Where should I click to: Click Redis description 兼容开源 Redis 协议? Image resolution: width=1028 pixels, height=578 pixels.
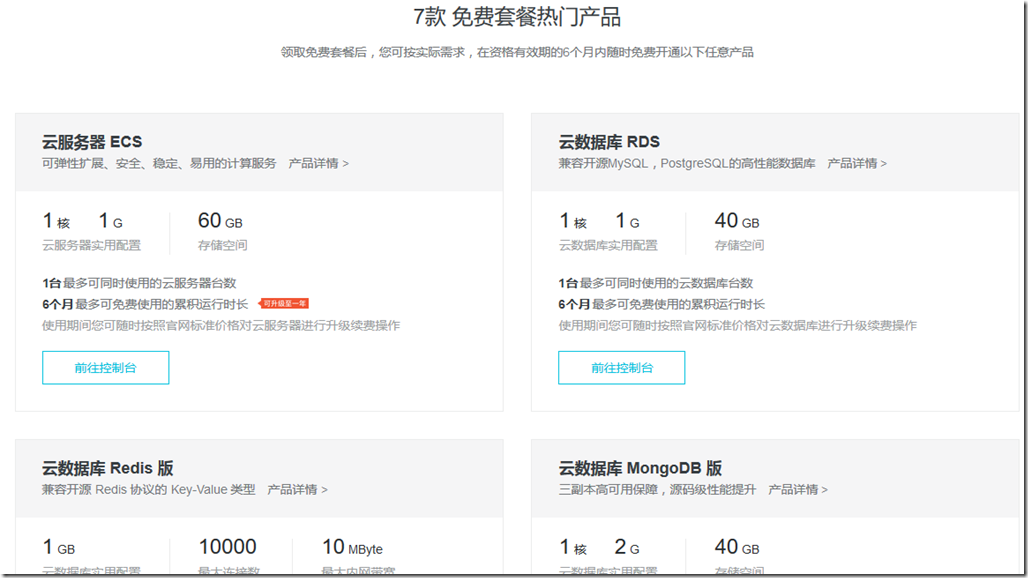(x=148, y=490)
